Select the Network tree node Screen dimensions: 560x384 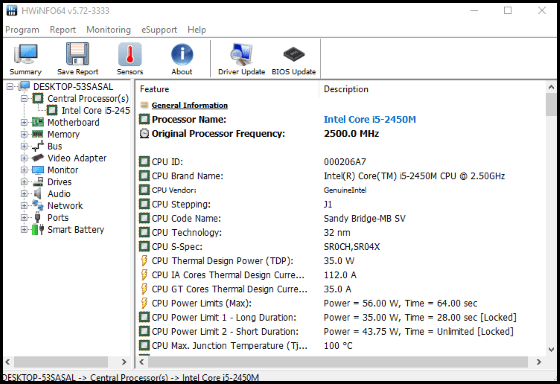tap(65, 206)
